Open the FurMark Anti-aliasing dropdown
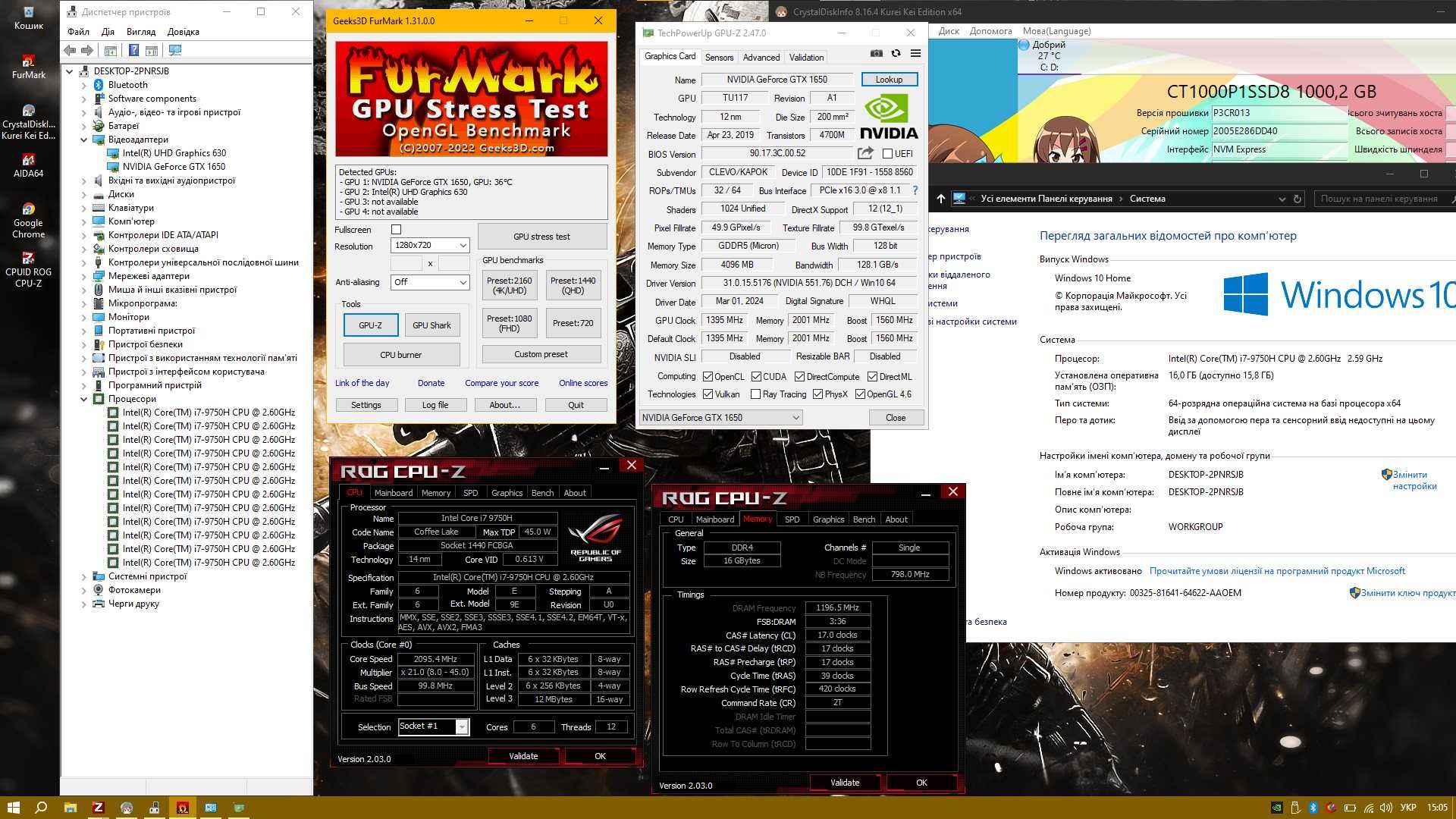1456x819 pixels. 430,282
